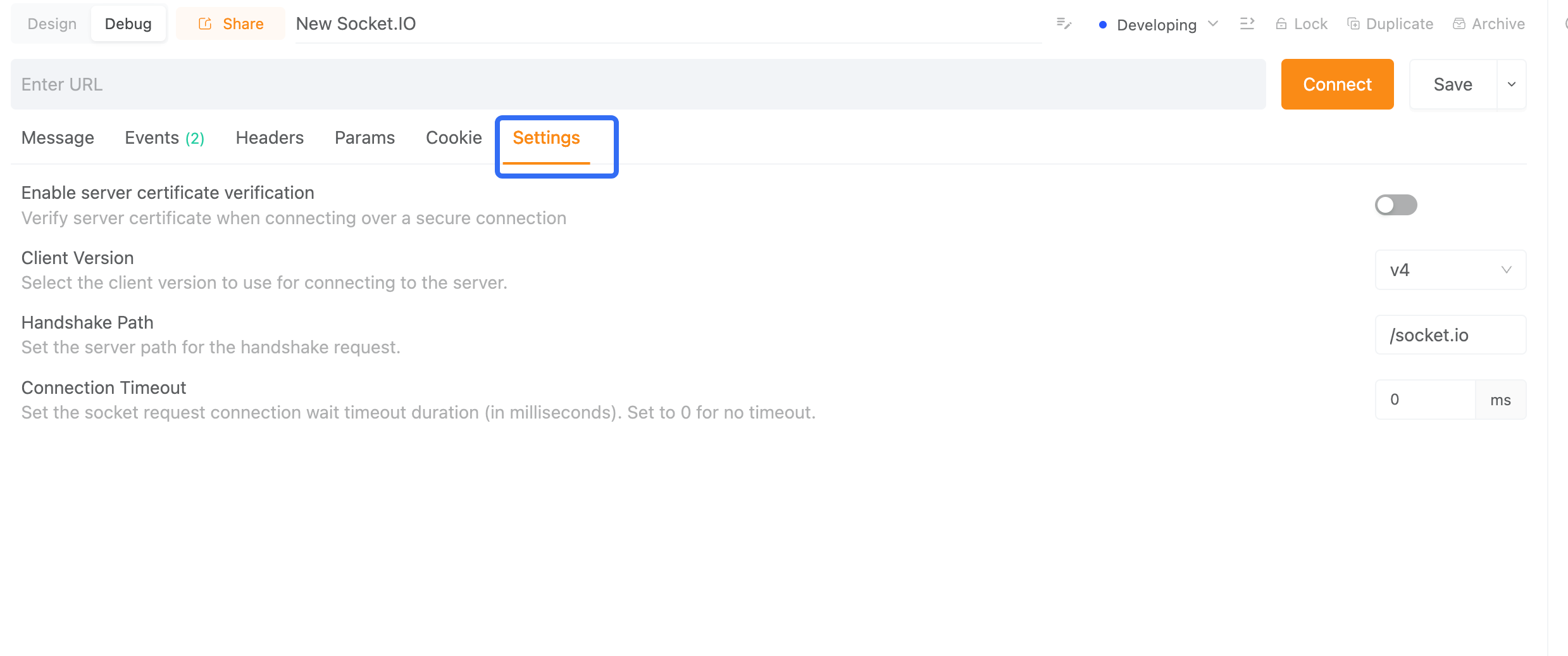Click the collapse panel icon beside Developing
Viewport: 1568px width, 656px height.
1247,24
